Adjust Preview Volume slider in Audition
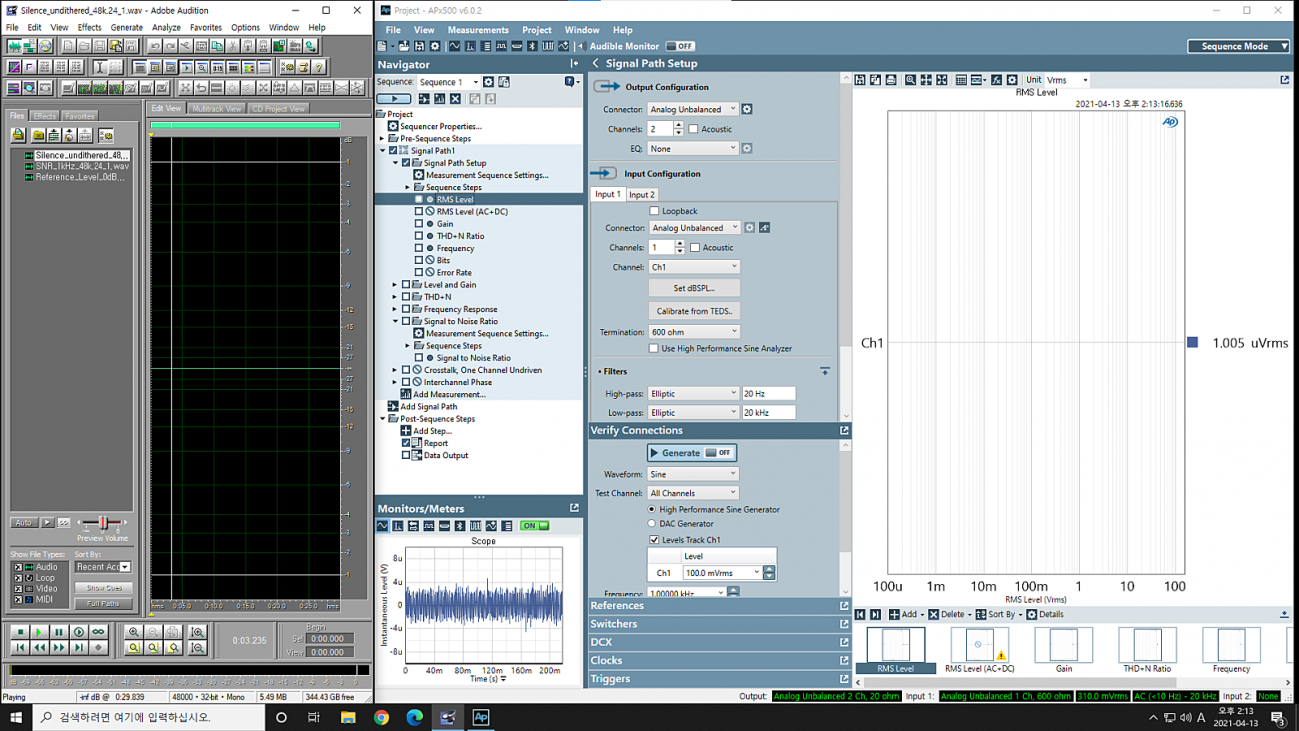 pyautogui.click(x=102, y=522)
